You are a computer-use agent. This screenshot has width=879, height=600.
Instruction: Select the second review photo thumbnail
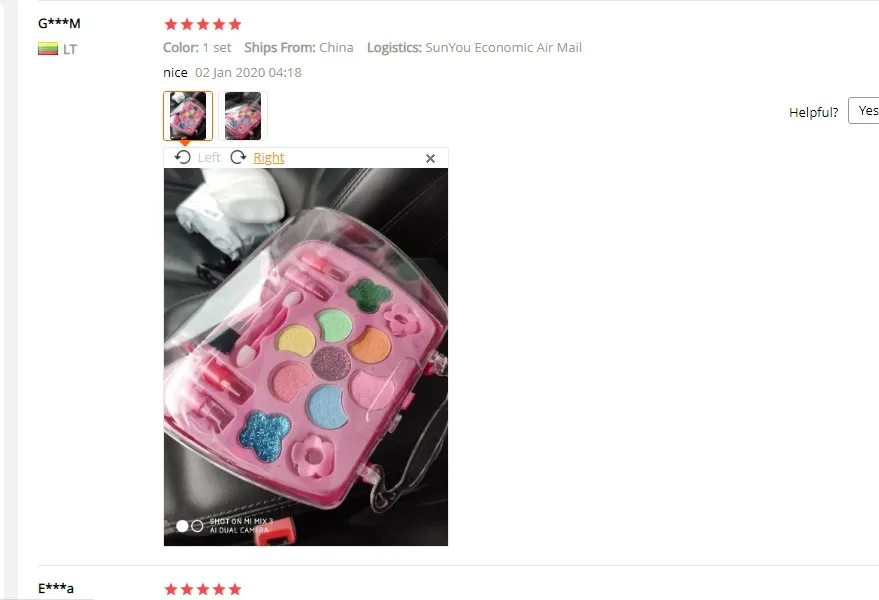tap(243, 116)
